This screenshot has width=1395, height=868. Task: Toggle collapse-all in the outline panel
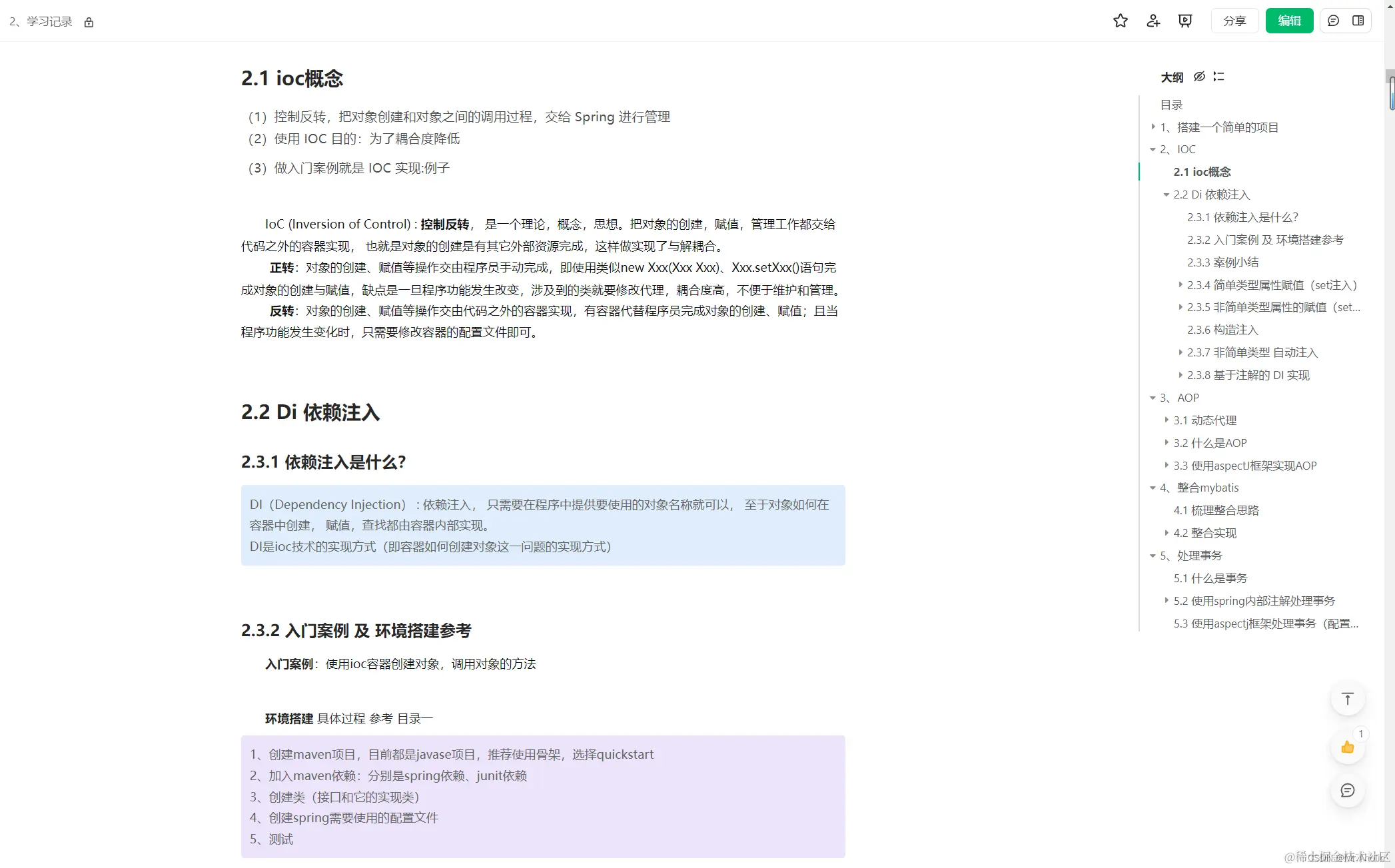point(1219,77)
